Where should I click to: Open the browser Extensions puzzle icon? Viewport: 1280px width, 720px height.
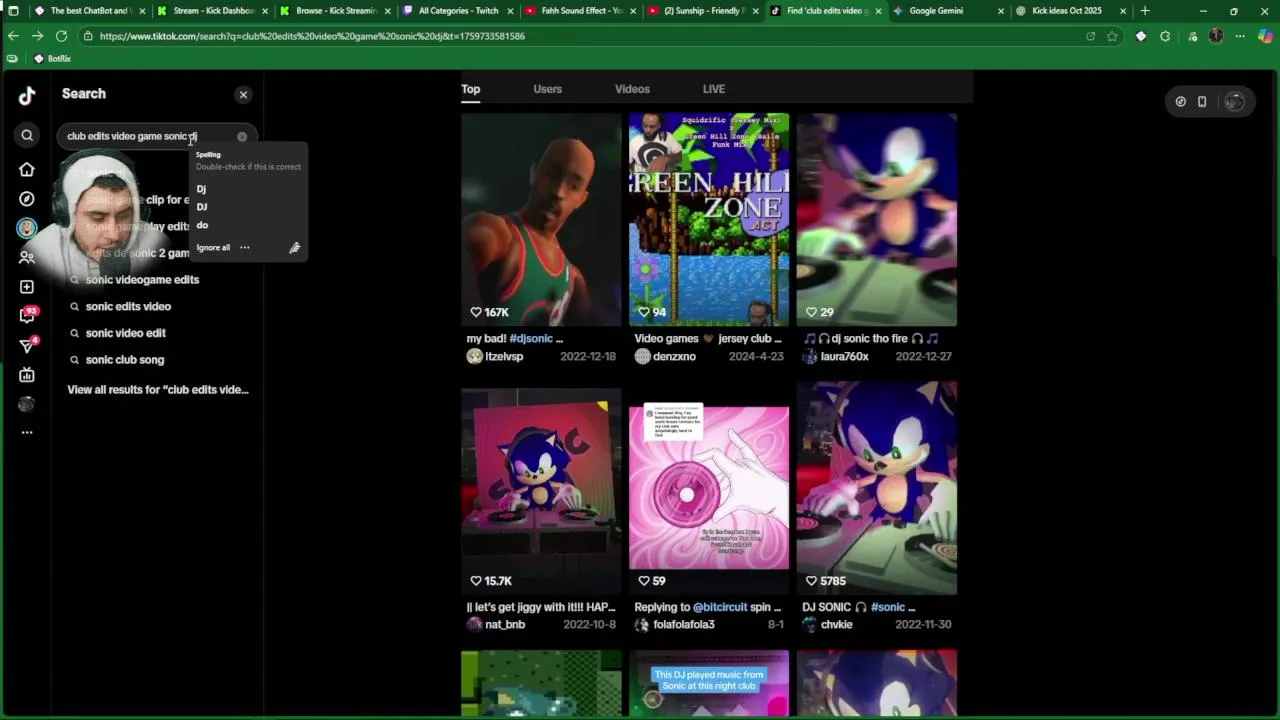[x=1165, y=36]
